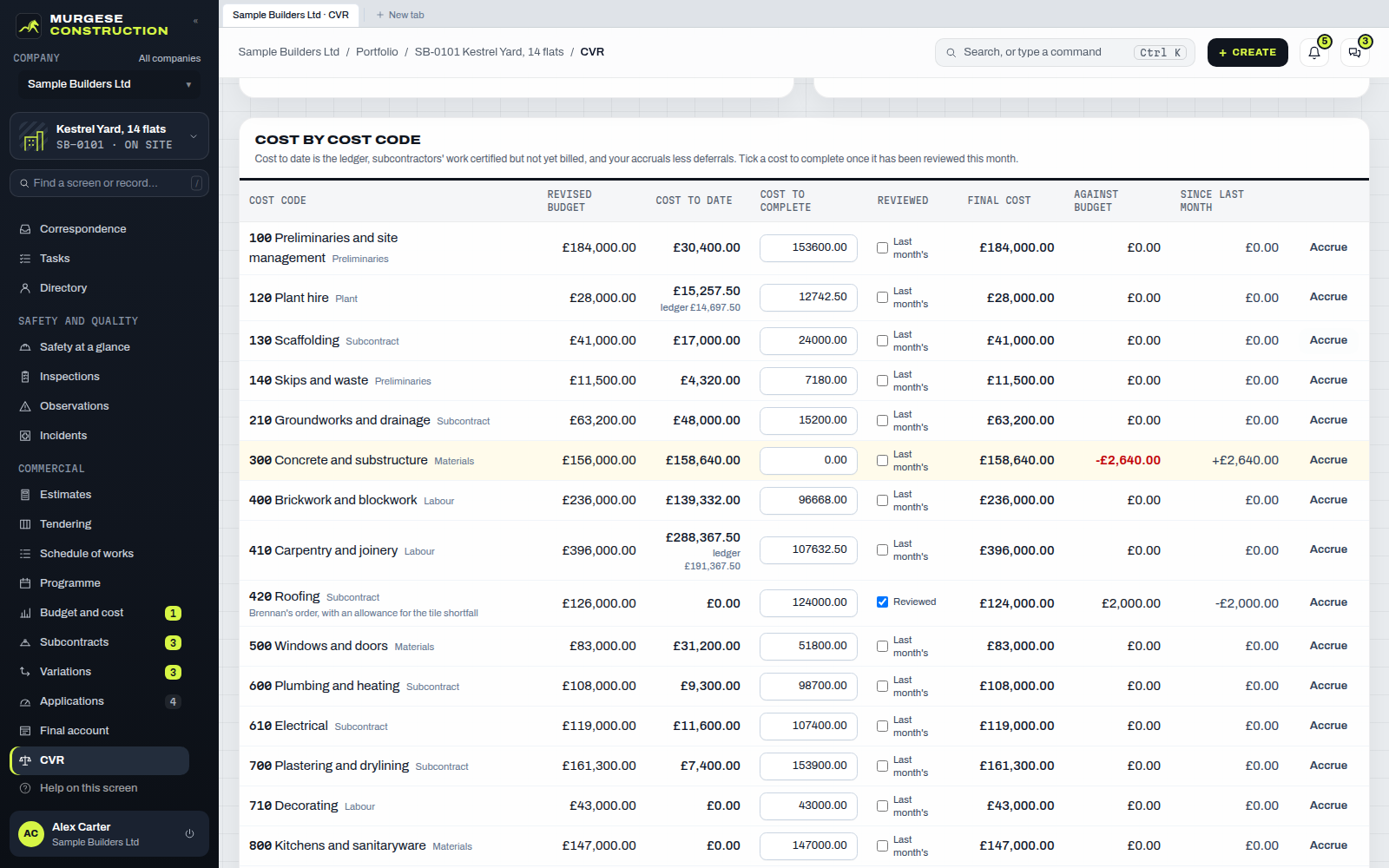The height and width of the screenshot is (868, 1389).
Task: Edit cost to complete for 400 Brickwork and blockwork
Action: pyautogui.click(x=808, y=501)
